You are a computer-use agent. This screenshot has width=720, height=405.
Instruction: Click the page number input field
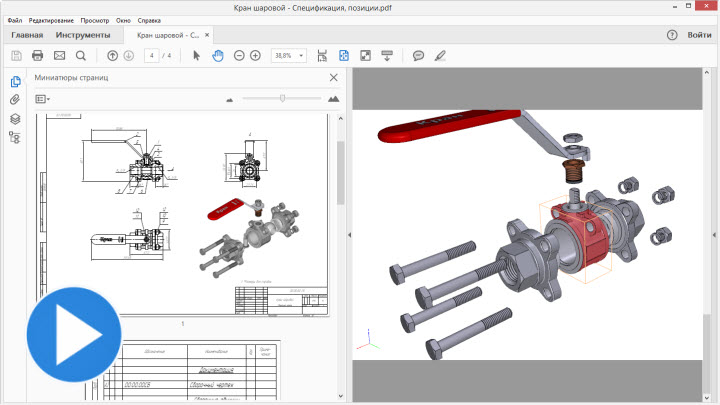[x=151, y=55]
